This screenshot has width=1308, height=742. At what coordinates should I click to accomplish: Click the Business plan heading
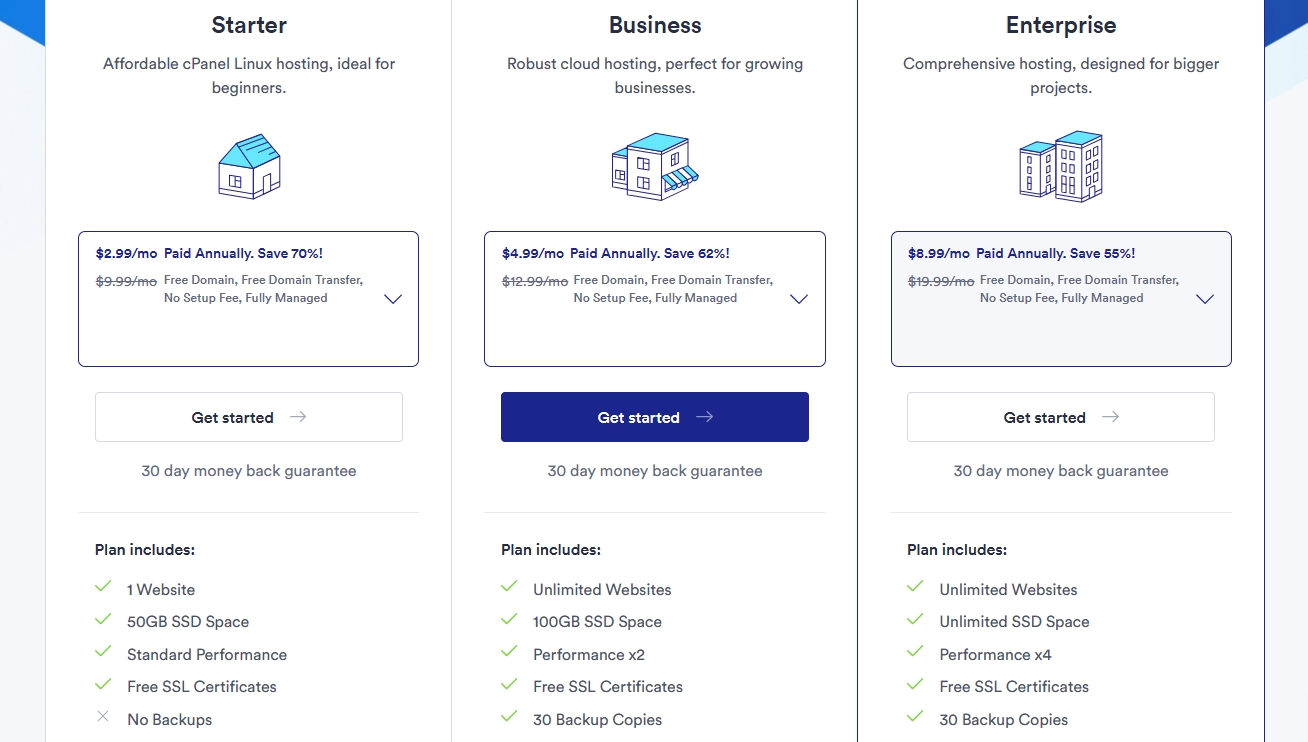(655, 25)
